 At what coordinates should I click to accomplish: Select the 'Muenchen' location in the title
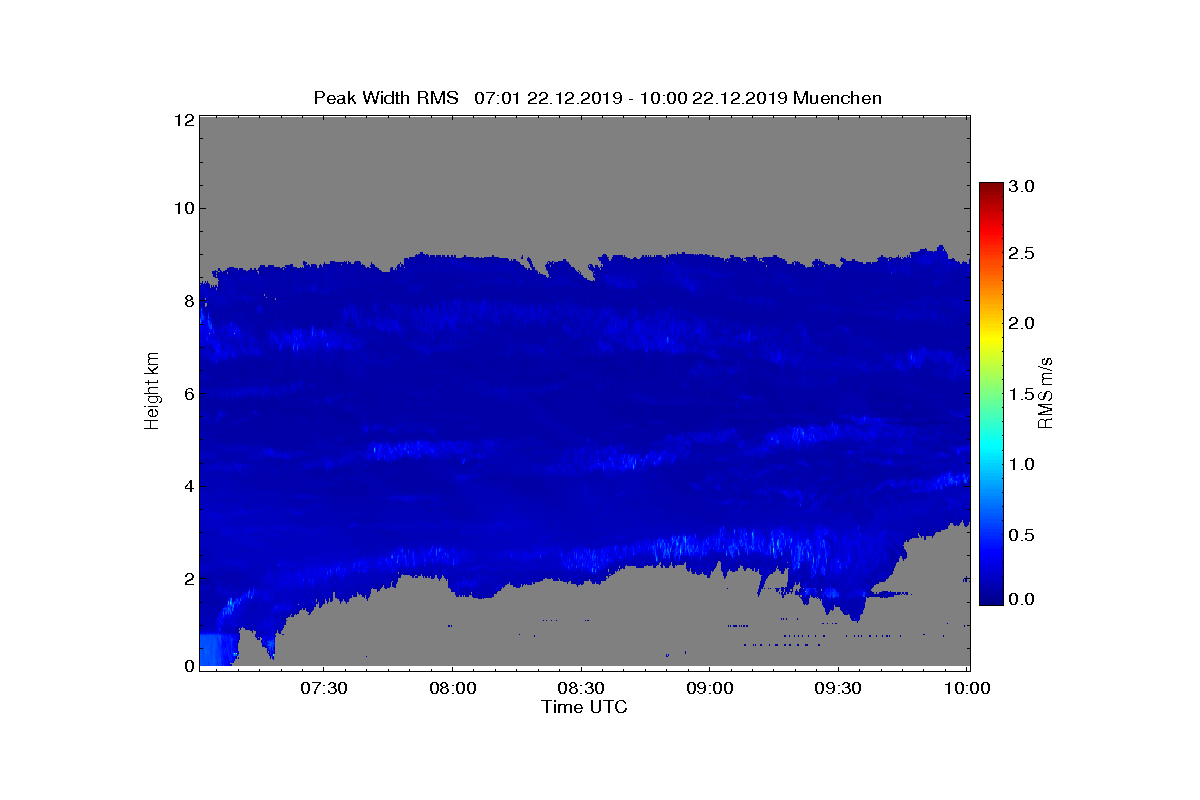(x=838, y=98)
